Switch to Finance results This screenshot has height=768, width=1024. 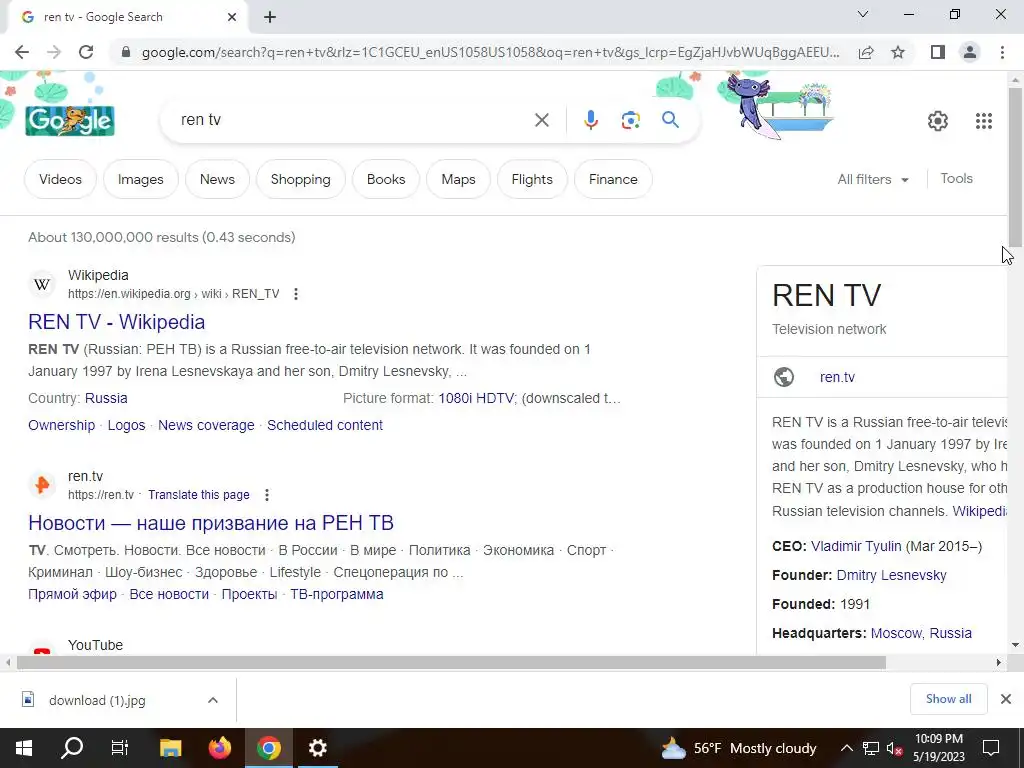pos(613,179)
